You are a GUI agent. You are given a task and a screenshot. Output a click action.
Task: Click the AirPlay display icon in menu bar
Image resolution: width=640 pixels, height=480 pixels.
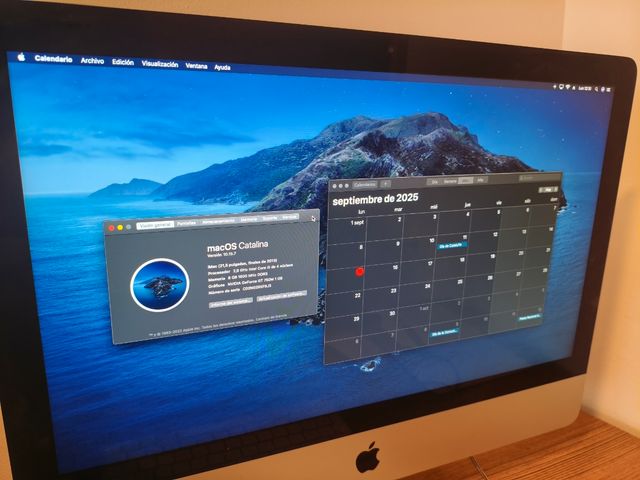click(561, 87)
